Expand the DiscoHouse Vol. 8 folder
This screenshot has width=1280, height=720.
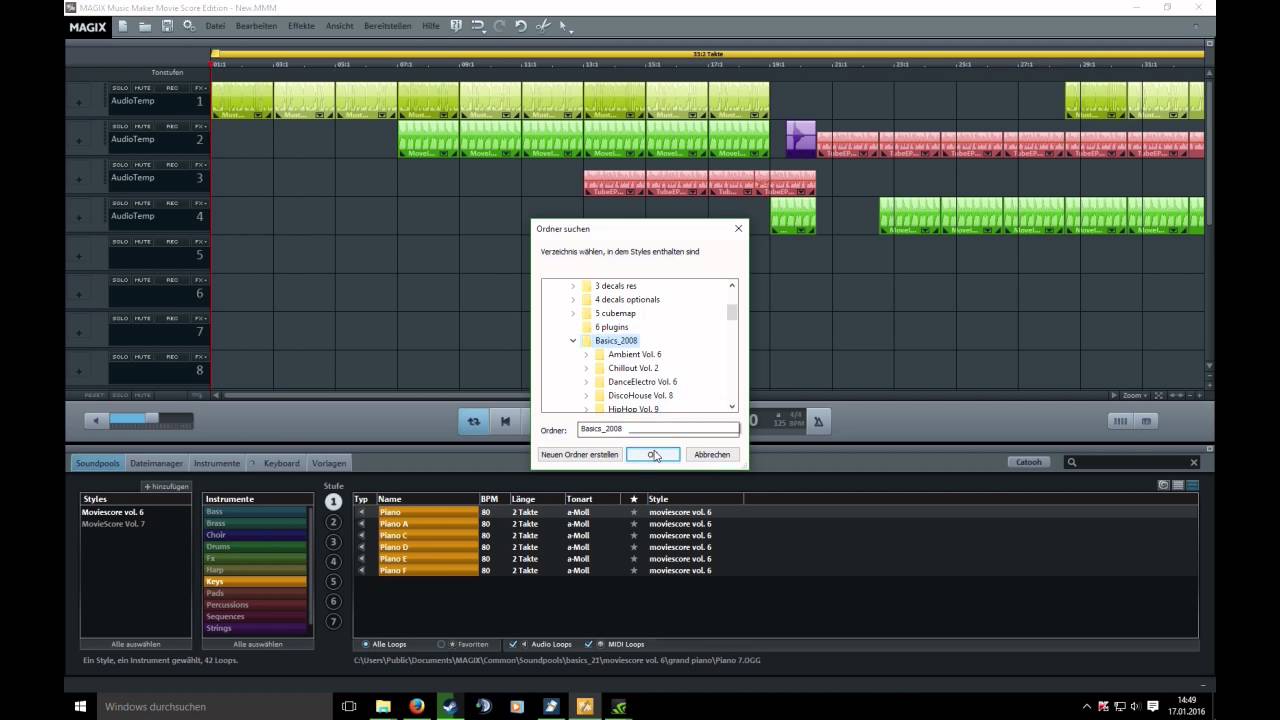(x=586, y=396)
